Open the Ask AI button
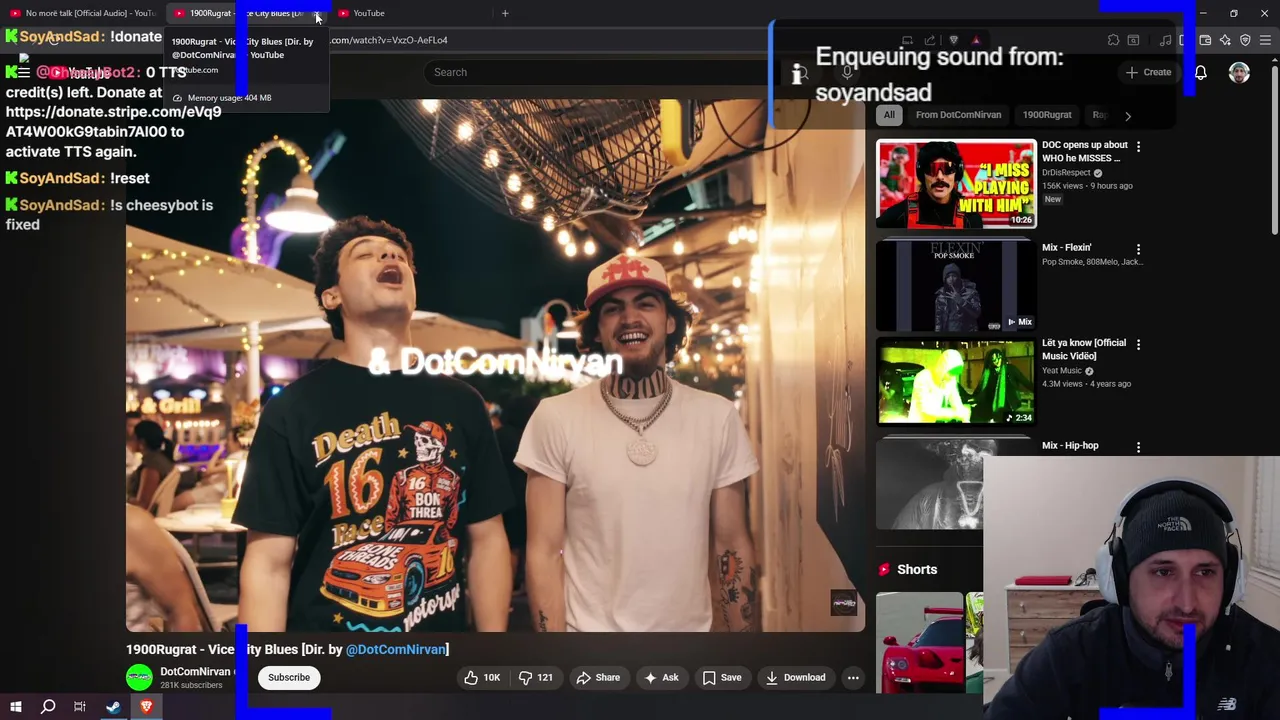 point(661,678)
